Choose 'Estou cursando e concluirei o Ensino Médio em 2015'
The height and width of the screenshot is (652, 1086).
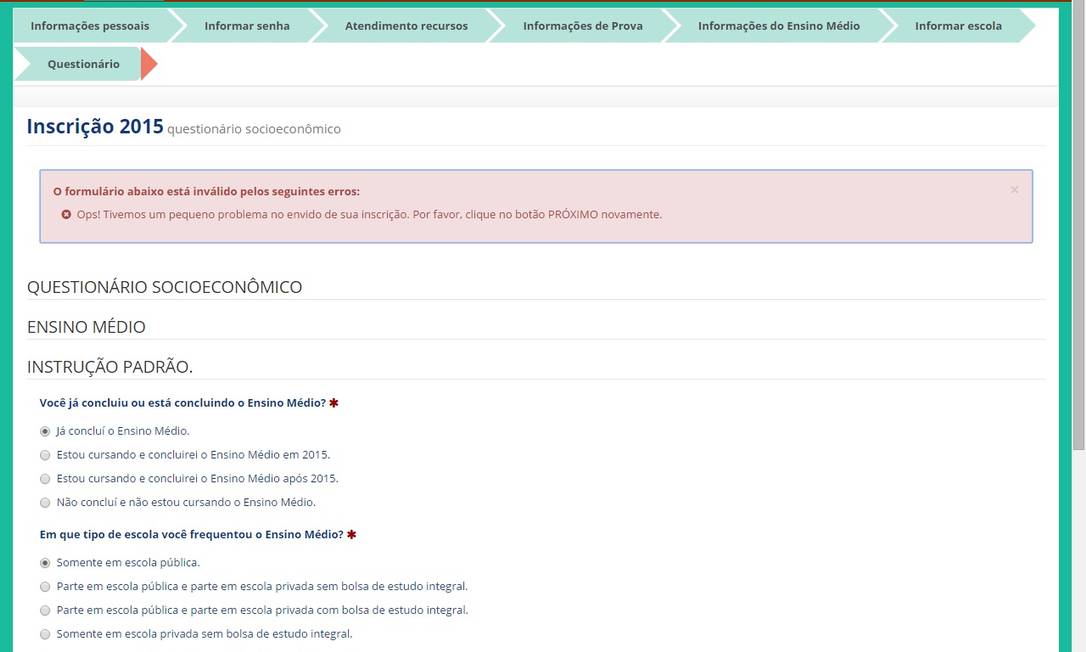click(45, 455)
